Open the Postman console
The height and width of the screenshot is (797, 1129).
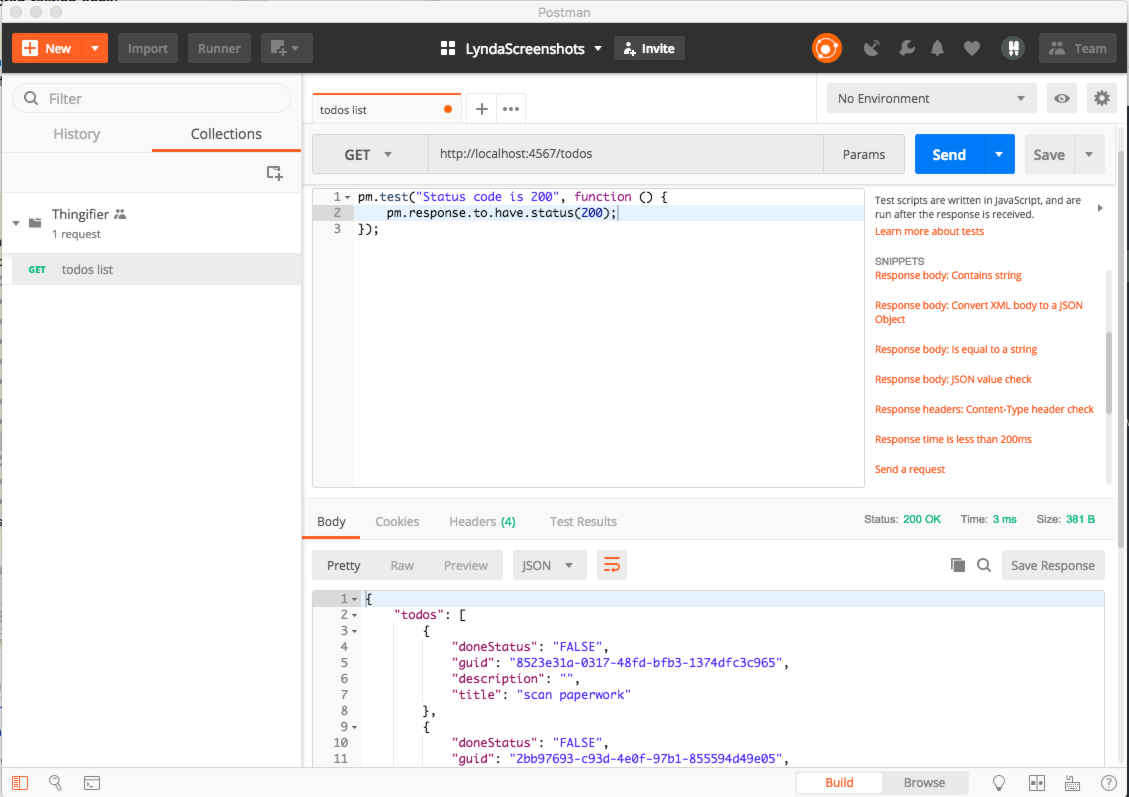[x=92, y=783]
